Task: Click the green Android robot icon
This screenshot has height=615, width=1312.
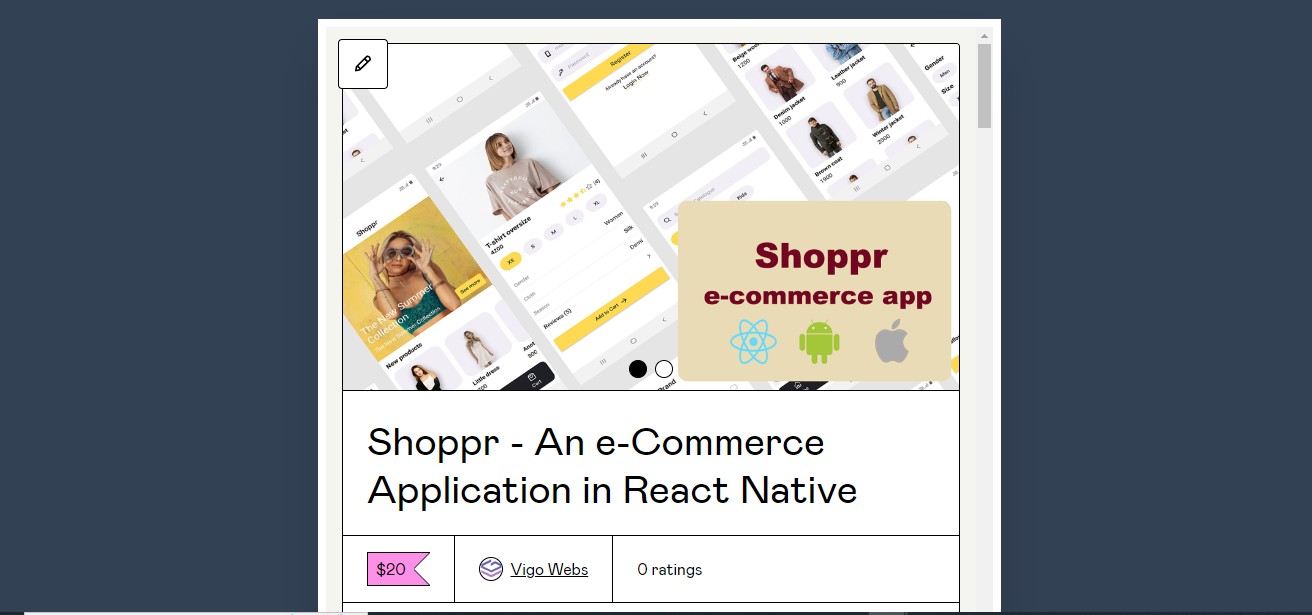Action: pyautogui.click(x=820, y=342)
